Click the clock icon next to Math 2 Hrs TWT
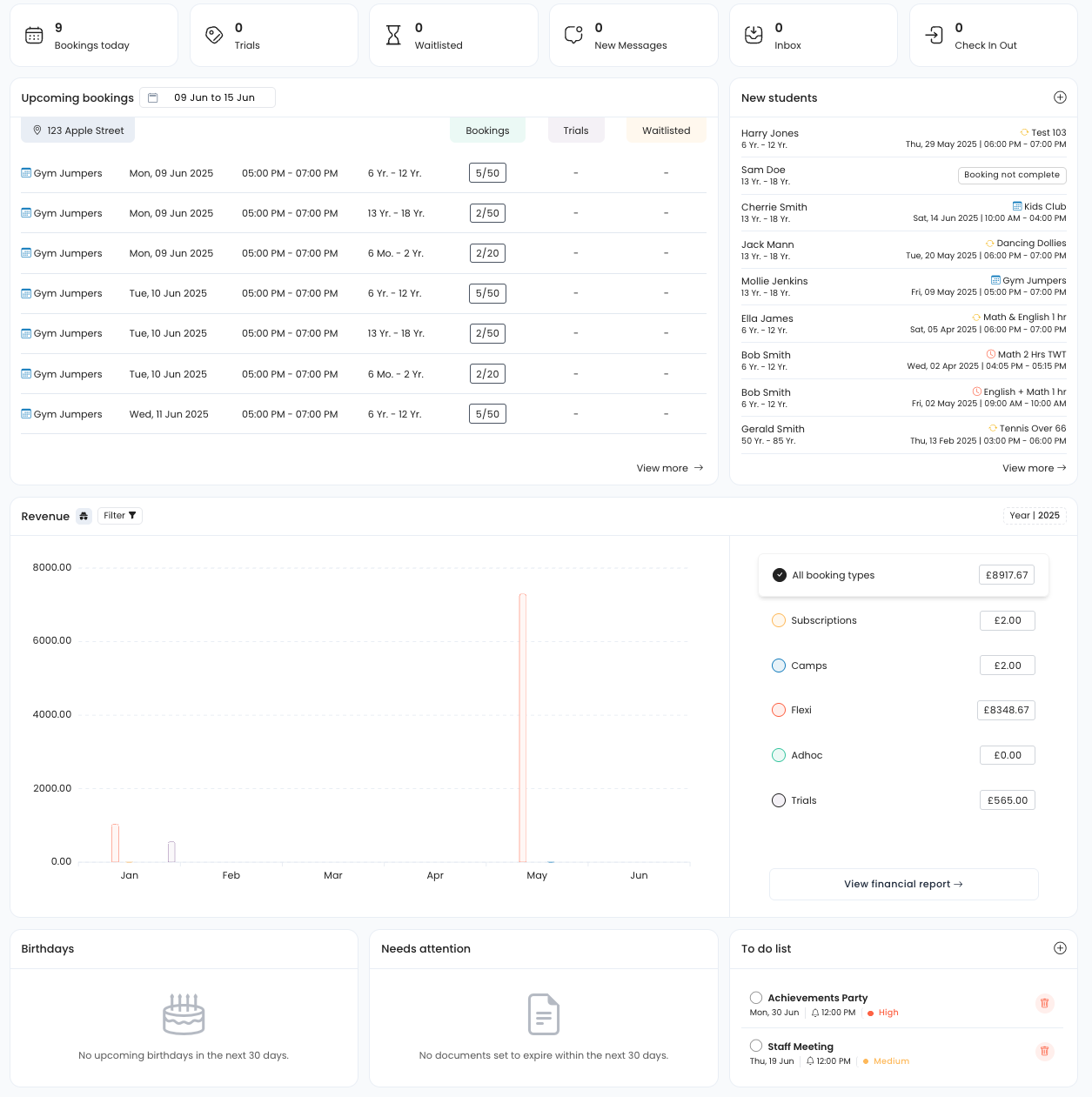This screenshot has width=1092, height=1097. [991, 354]
